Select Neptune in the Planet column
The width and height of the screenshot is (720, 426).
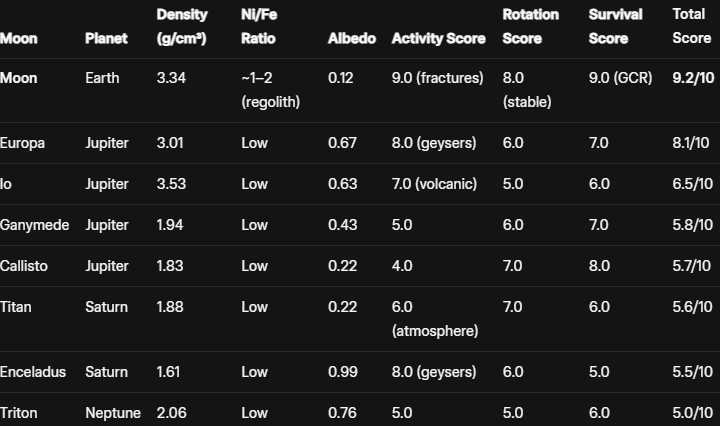click(x=113, y=413)
